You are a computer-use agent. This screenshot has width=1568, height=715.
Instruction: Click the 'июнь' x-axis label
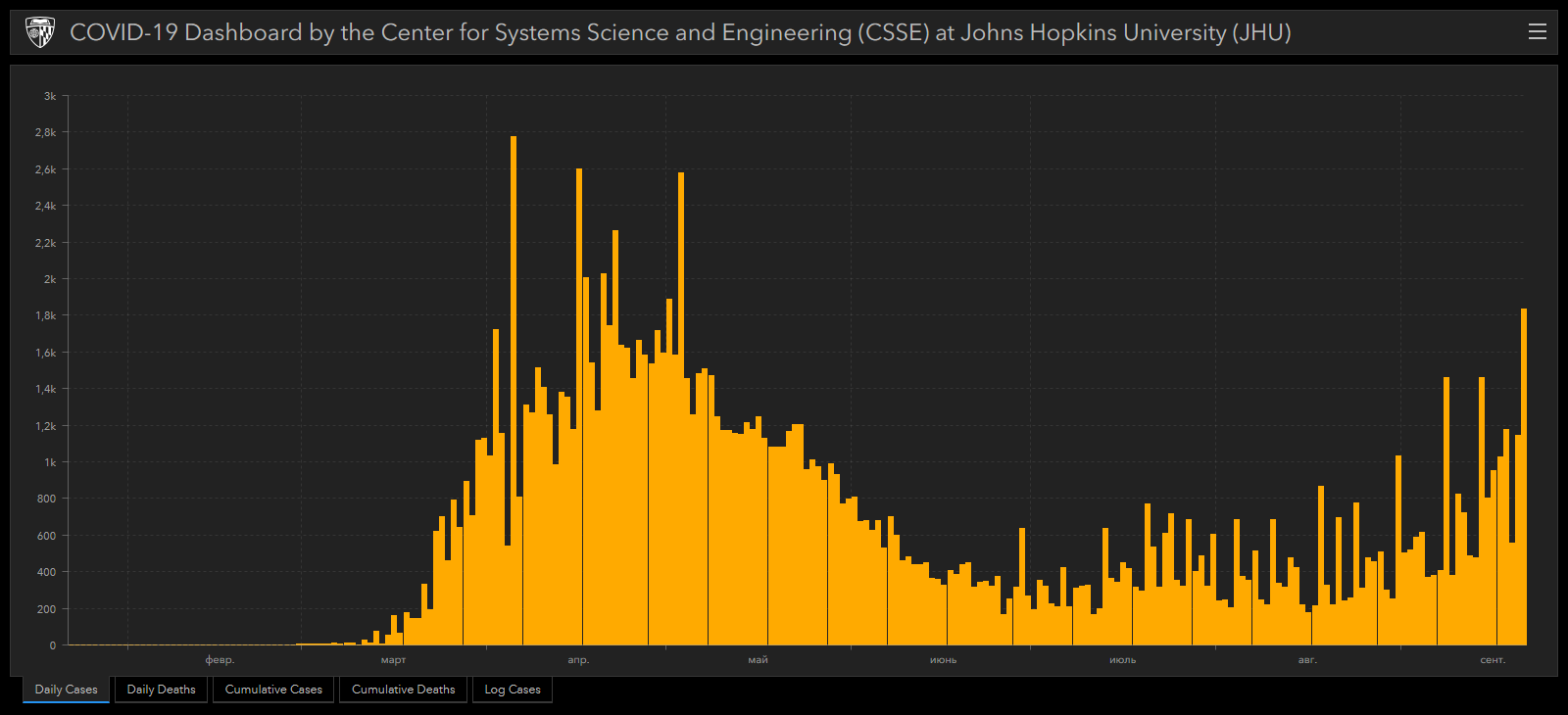click(943, 660)
